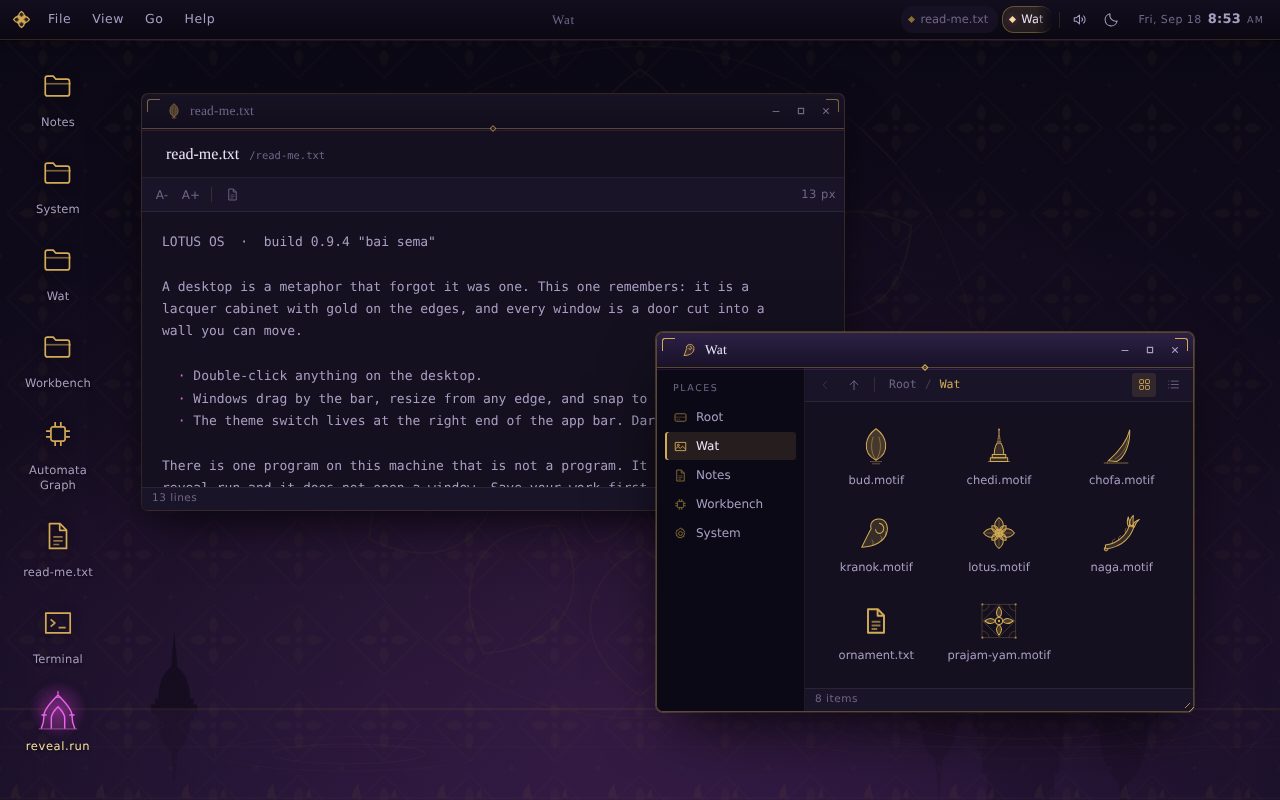Open kranok.motif in the Wat window
The width and height of the screenshot is (1280, 800).
coord(876,545)
